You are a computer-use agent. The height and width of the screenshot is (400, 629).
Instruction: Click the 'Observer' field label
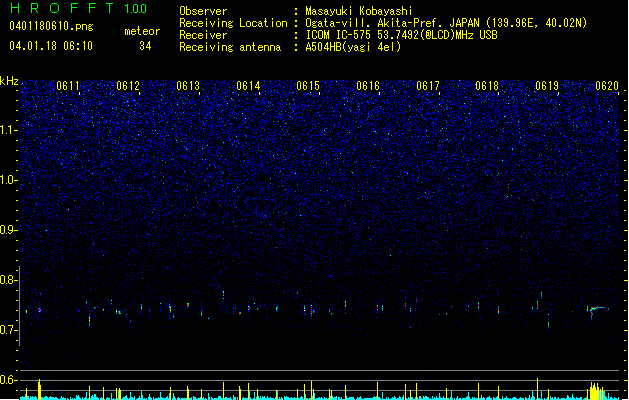coord(203,11)
